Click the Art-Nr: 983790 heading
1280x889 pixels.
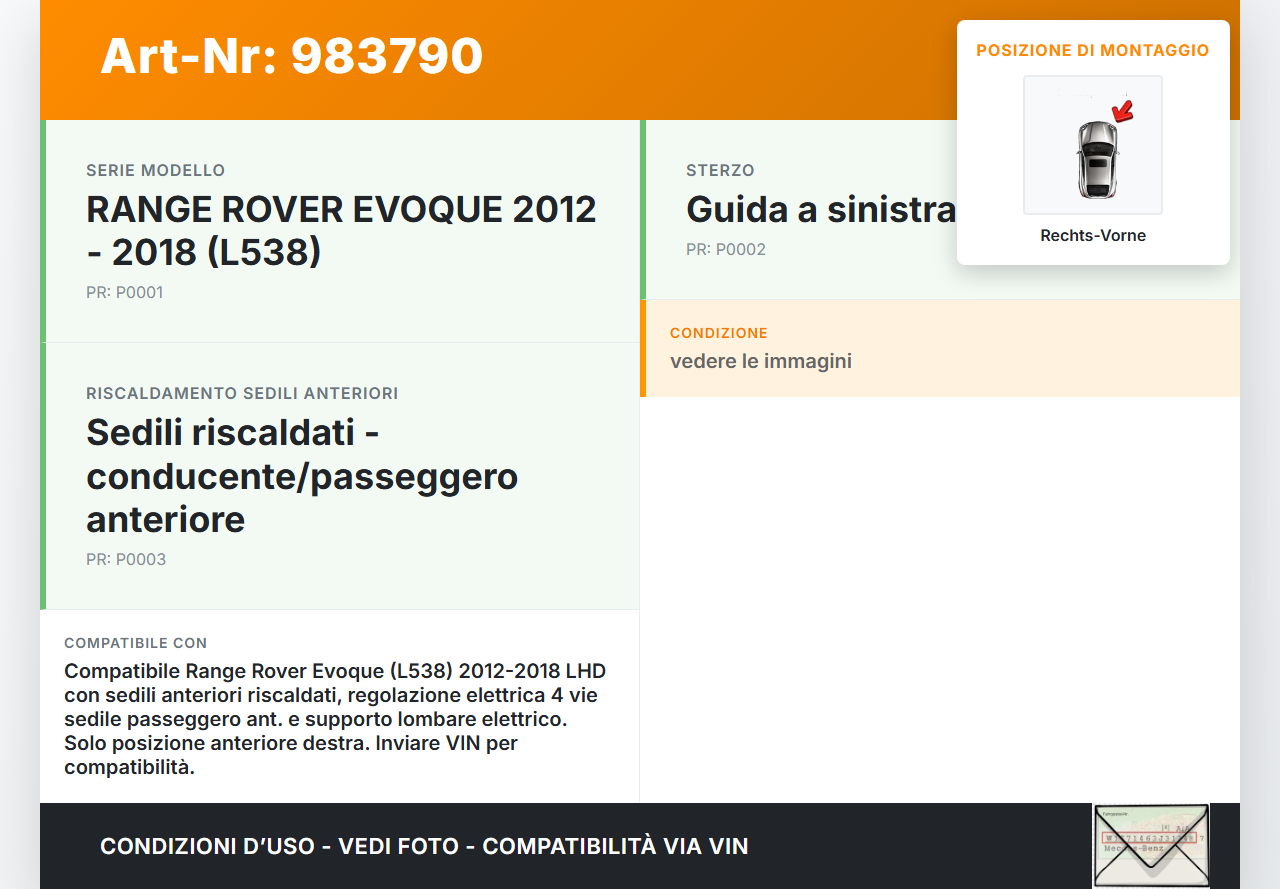pos(291,56)
